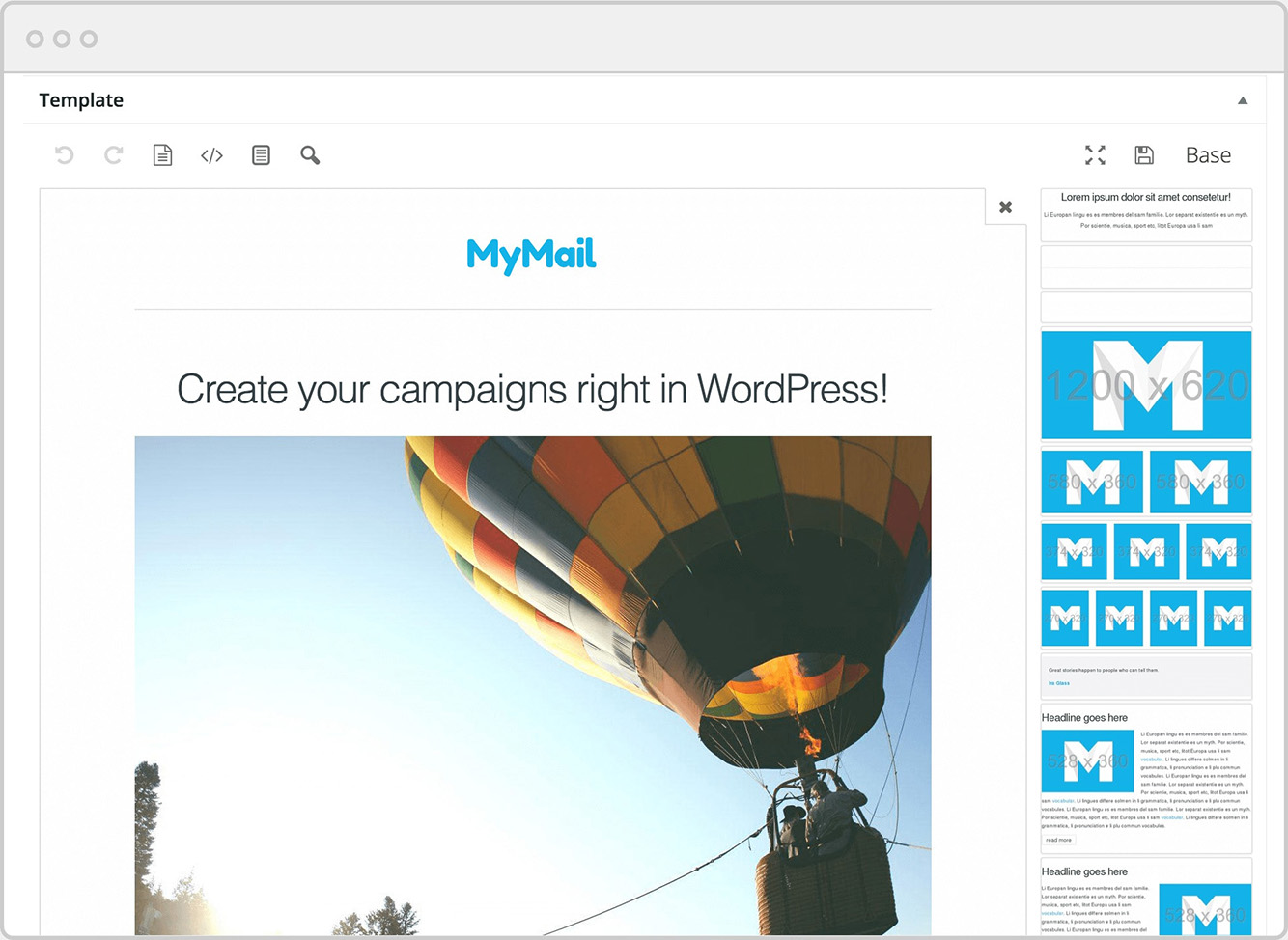Add the three-column image module
The width and height of the screenshot is (1288, 940).
[x=1146, y=551]
